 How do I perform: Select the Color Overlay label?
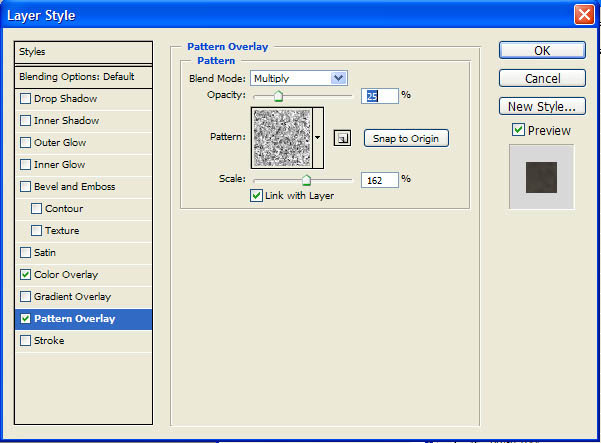66,275
